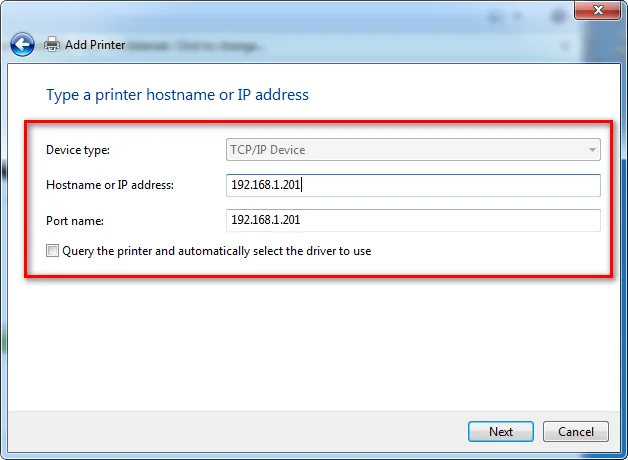Click the 'Type a printer hostname' heading
This screenshot has height=460, width=628.
(177, 95)
